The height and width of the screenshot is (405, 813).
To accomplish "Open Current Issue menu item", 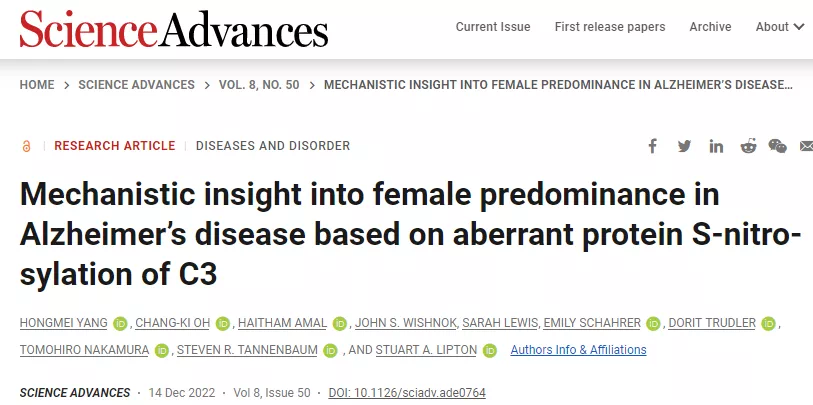I will pos(494,27).
